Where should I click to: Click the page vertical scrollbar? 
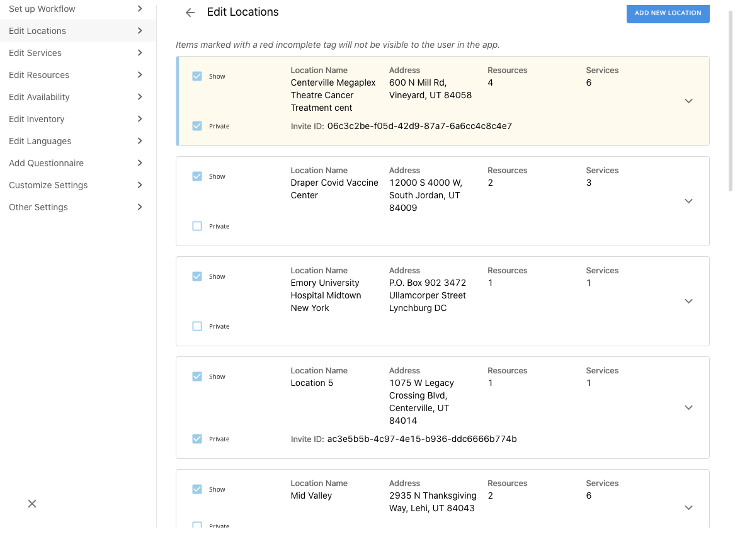click(731, 99)
